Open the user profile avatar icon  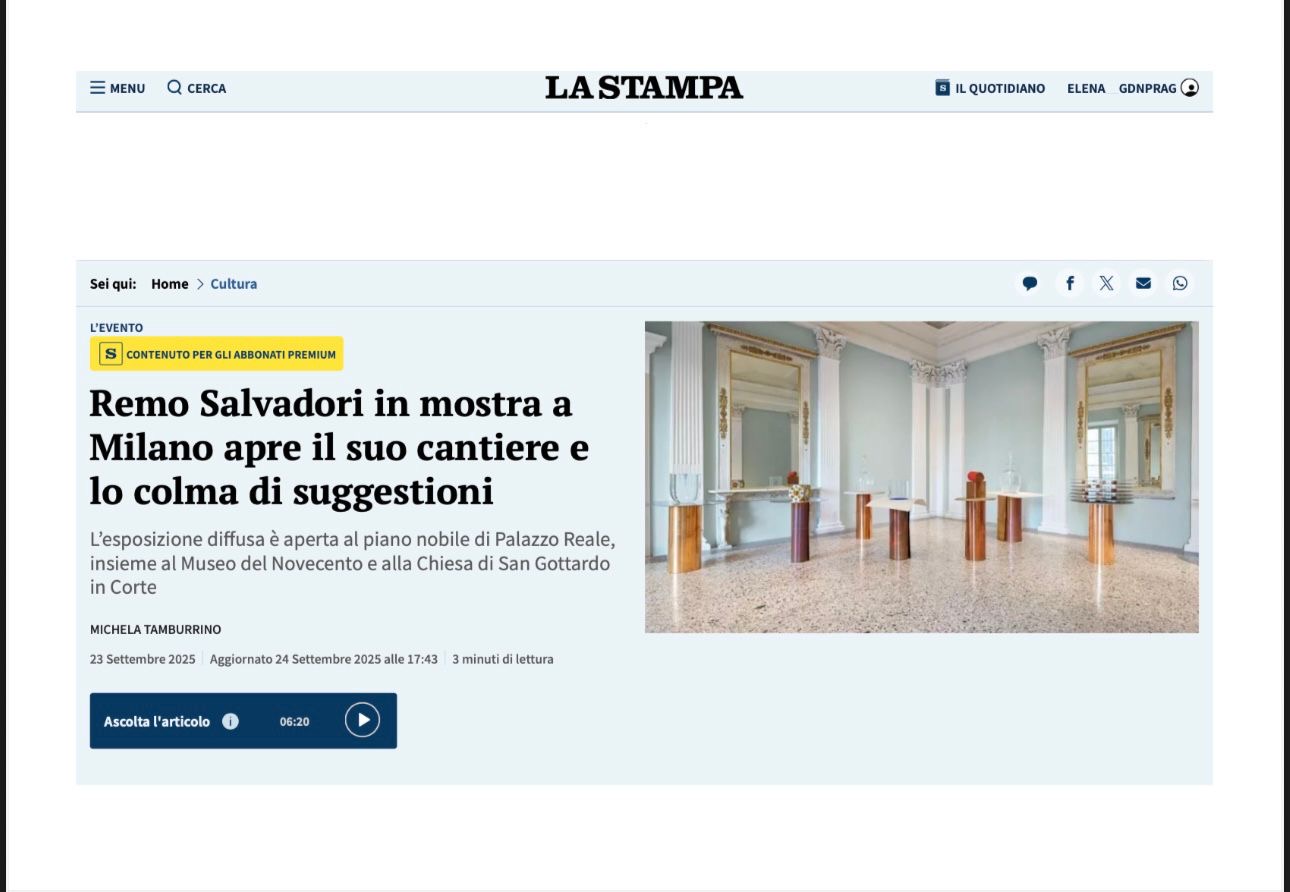1189,88
